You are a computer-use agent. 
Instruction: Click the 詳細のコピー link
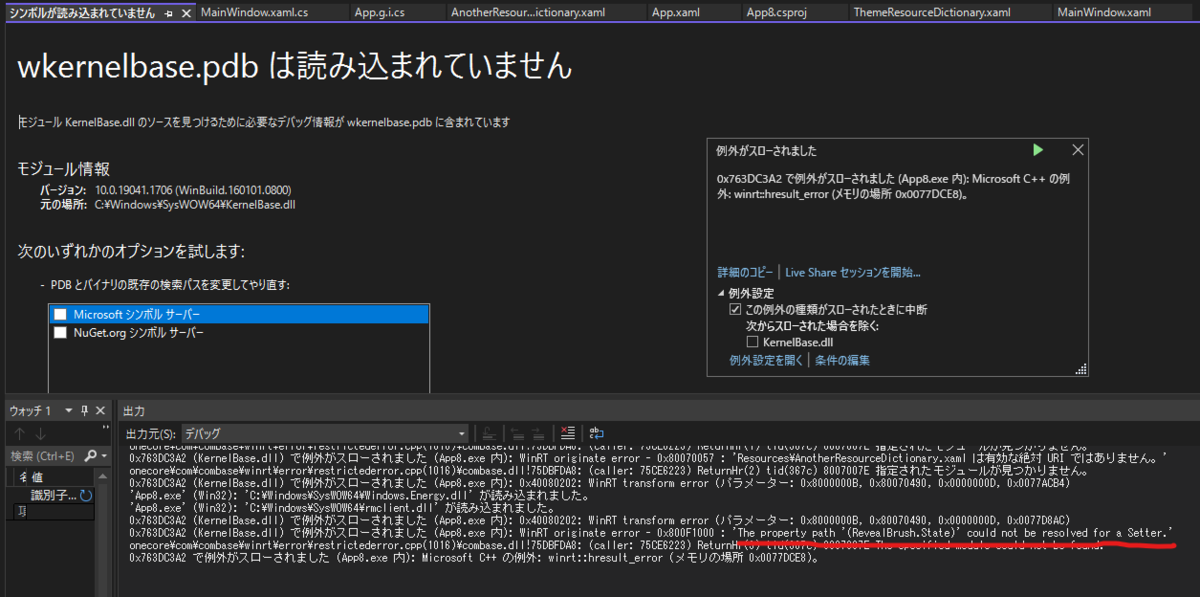point(746,272)
